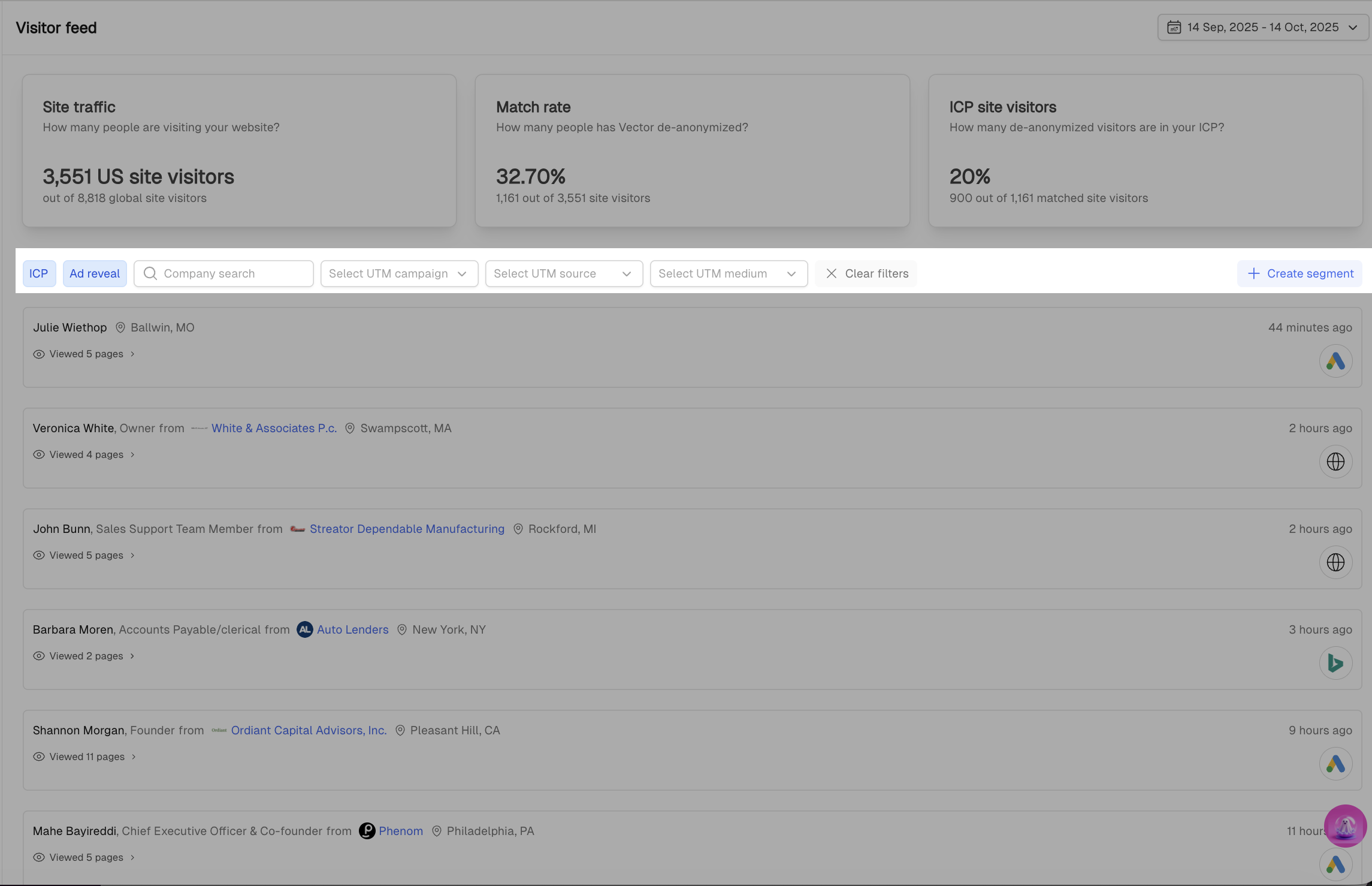Toggle the eye icon on Mahe Bayireddi's row
Viewport: 1372px width, 886px height.
pos(38,857)
